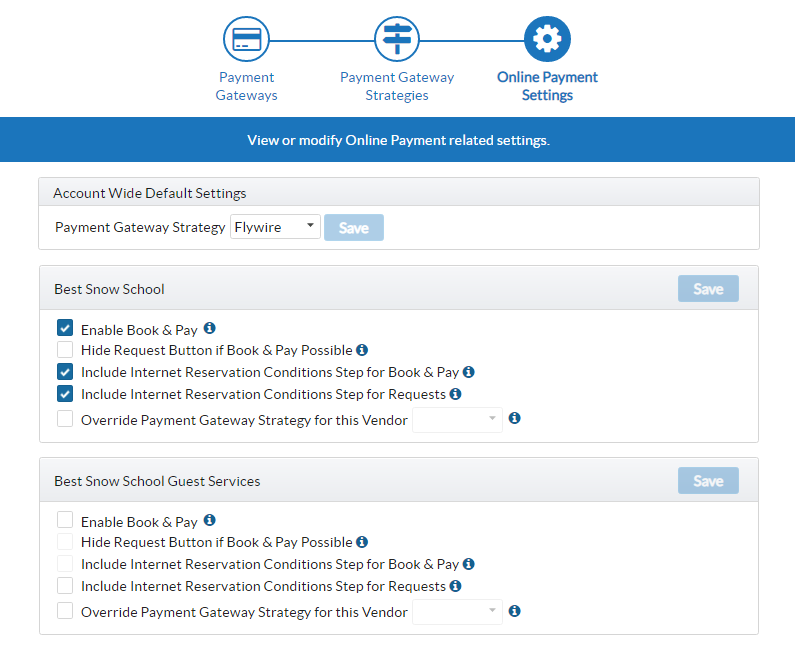This screenshot has width=795, height=668.
Task: Open Guest Services vendor override strategy dropdown
Action: coord(457,612)
